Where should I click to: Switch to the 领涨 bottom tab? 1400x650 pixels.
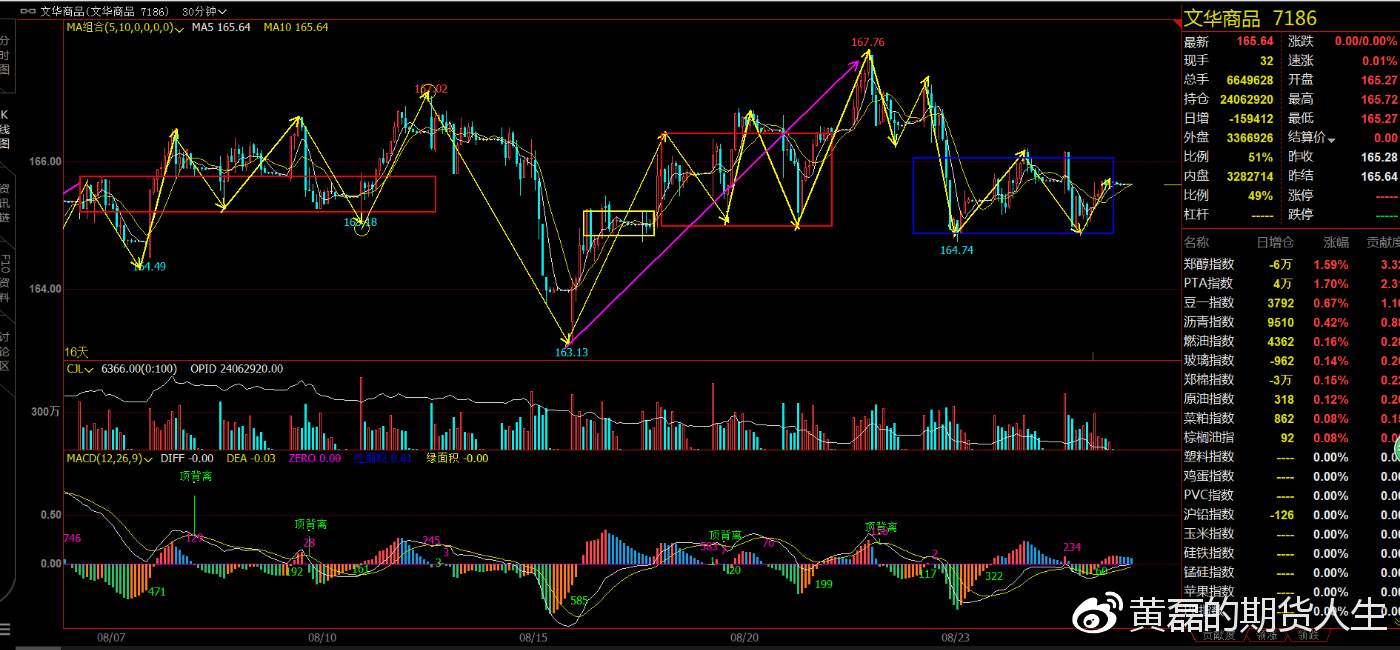pos(1268,635)
